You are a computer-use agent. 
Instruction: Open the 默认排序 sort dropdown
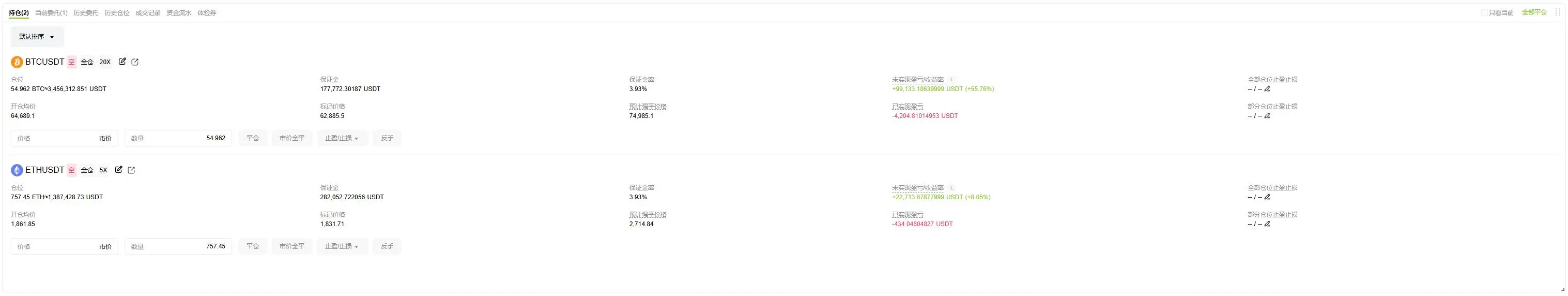37,37
